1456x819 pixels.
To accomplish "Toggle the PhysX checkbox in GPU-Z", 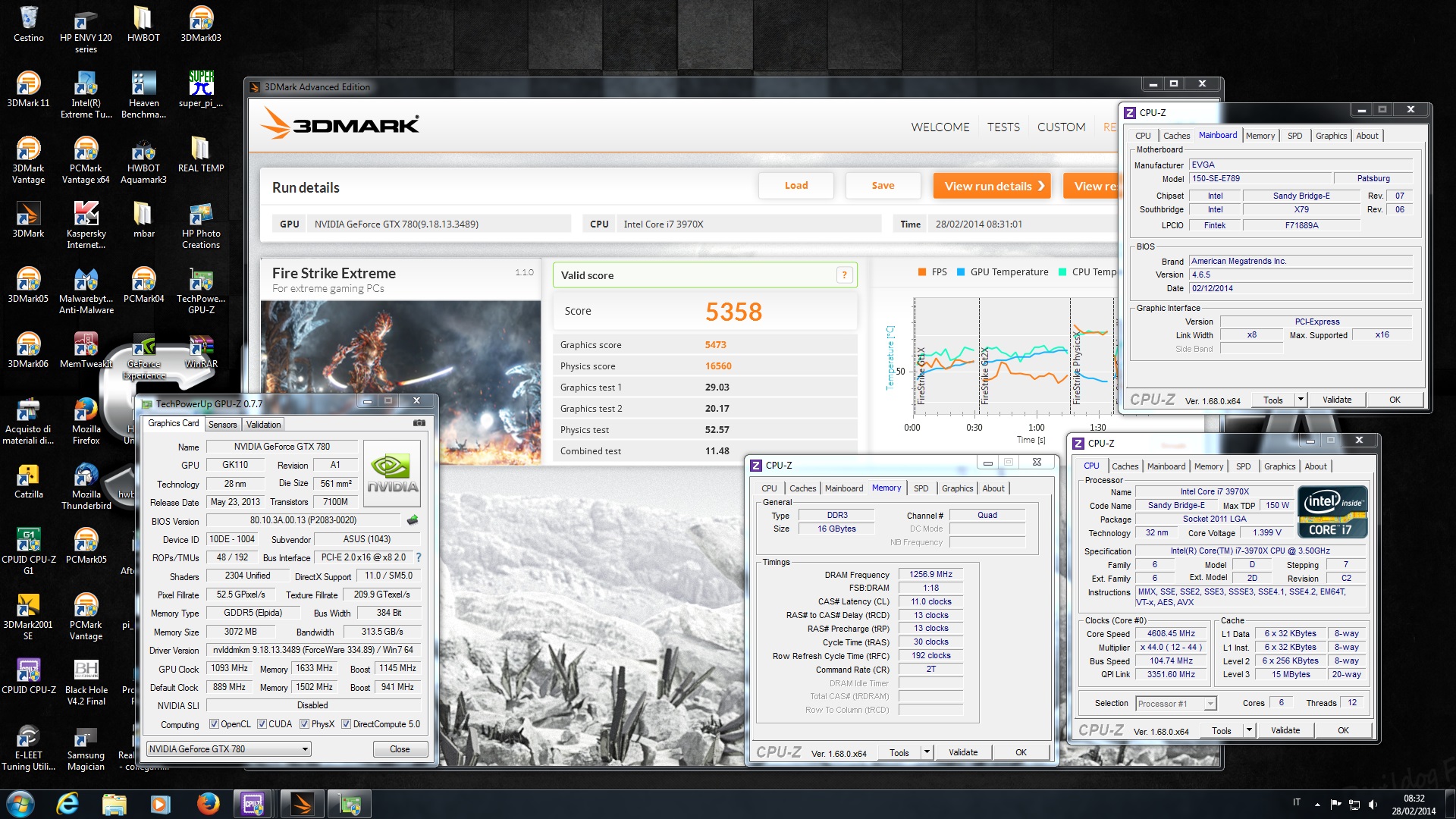I will pyautogui.click(x=304, y=724).
